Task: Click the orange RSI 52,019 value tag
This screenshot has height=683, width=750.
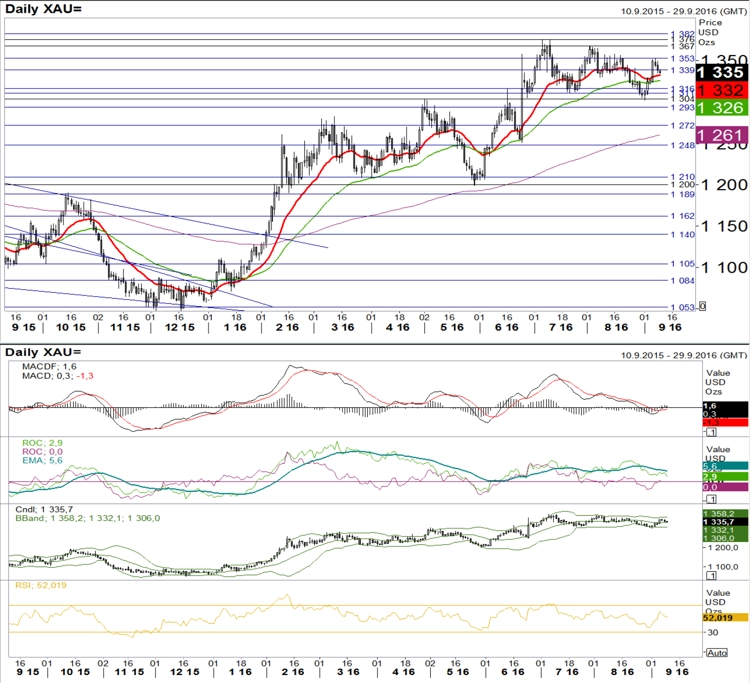Action: pos(725,617)
